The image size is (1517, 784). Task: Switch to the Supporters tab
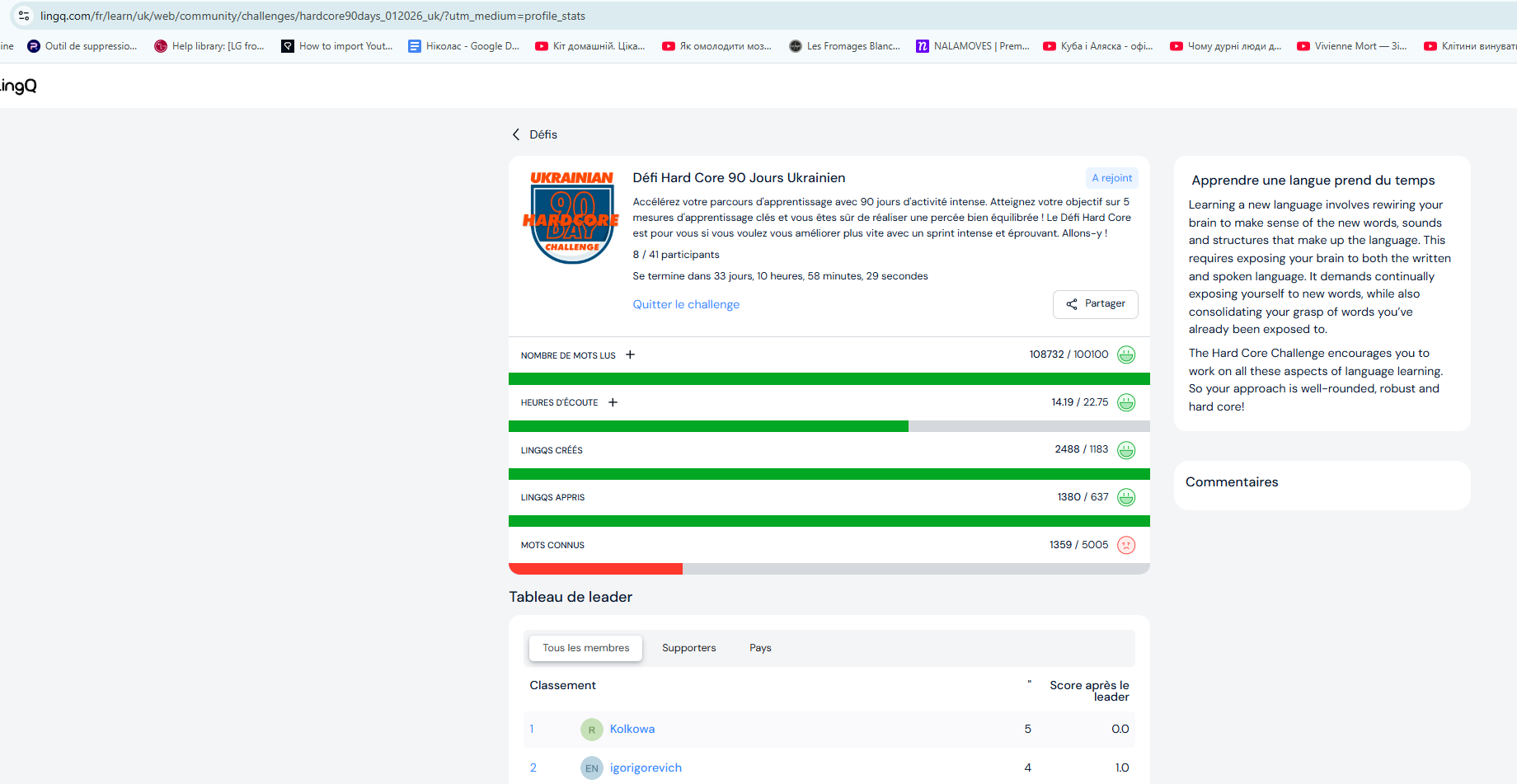coord(688,648)
